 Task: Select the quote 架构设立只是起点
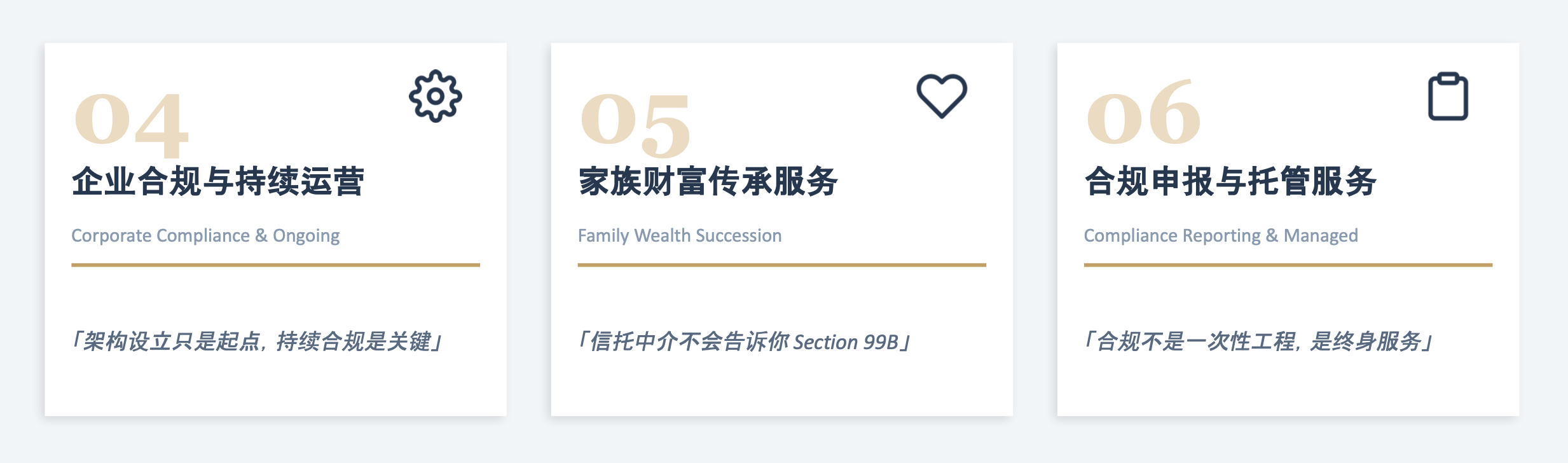tap(257, 342)
